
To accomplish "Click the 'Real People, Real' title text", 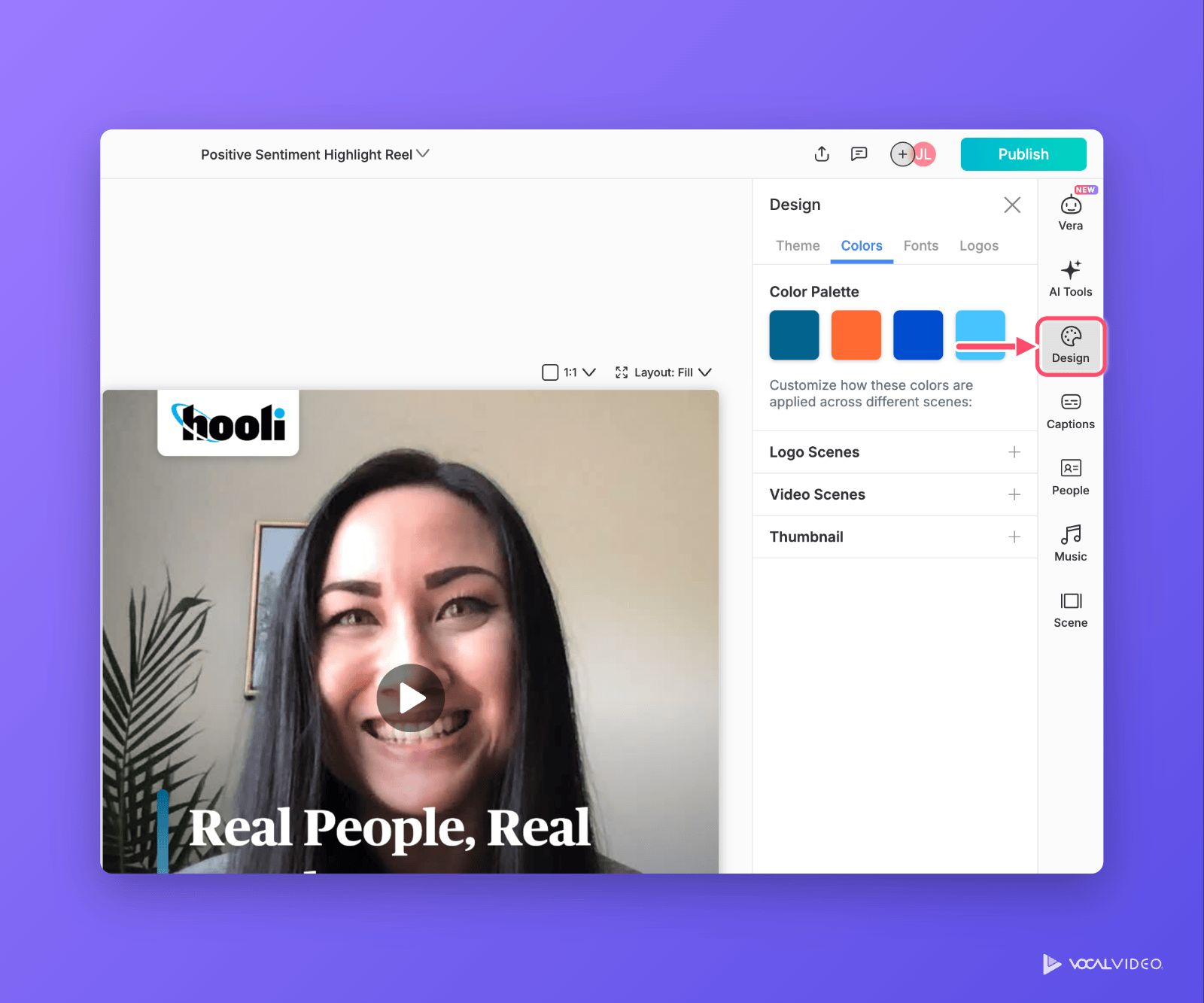I will [x=390, y=828].
